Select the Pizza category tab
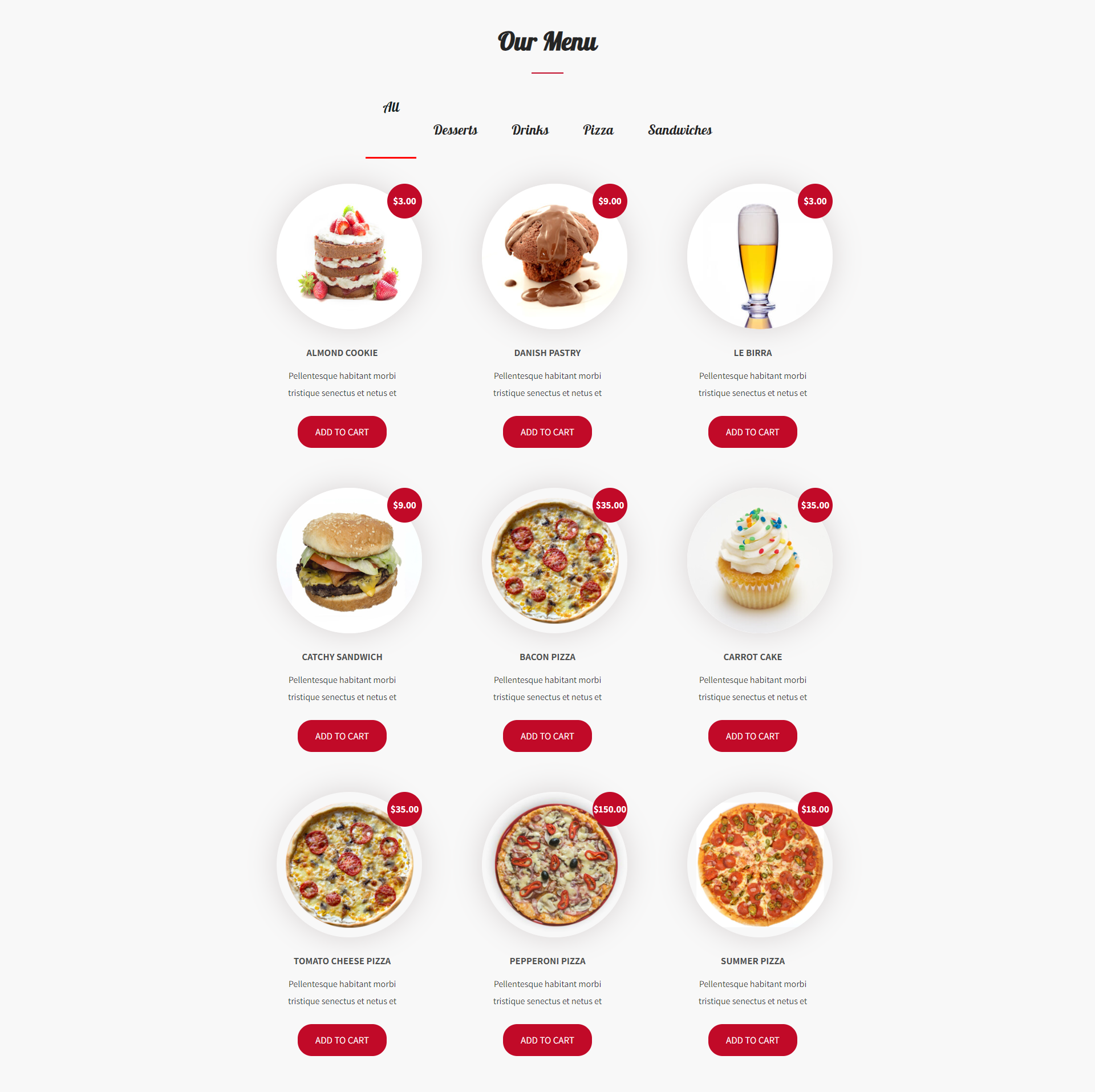 point(597,129)
